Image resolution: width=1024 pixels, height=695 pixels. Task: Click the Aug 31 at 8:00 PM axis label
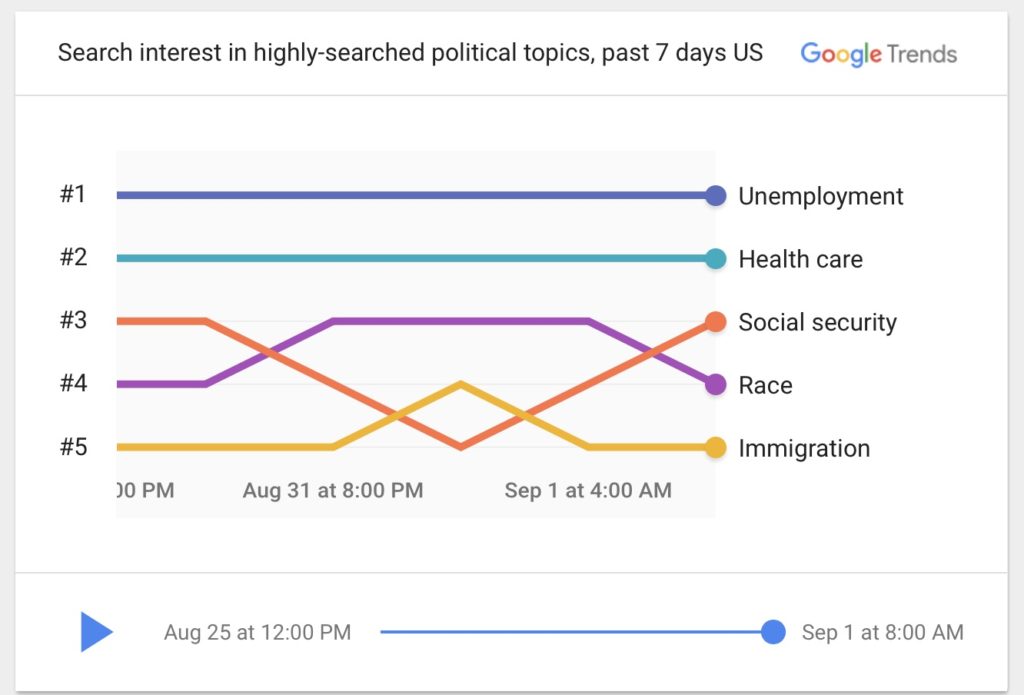[333, 491]
